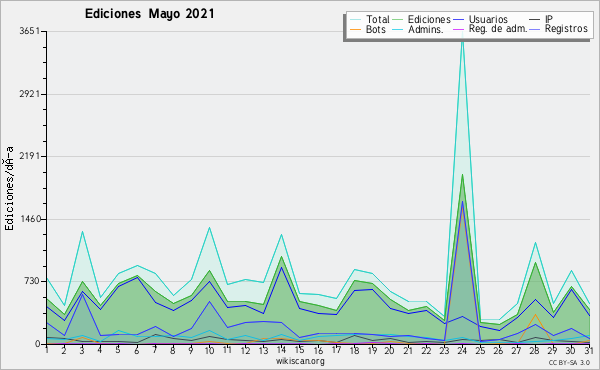The height and width of the screenshot is (370, 600).
Task: Click the Total line peak on day 10
Action: pos(209,228)
